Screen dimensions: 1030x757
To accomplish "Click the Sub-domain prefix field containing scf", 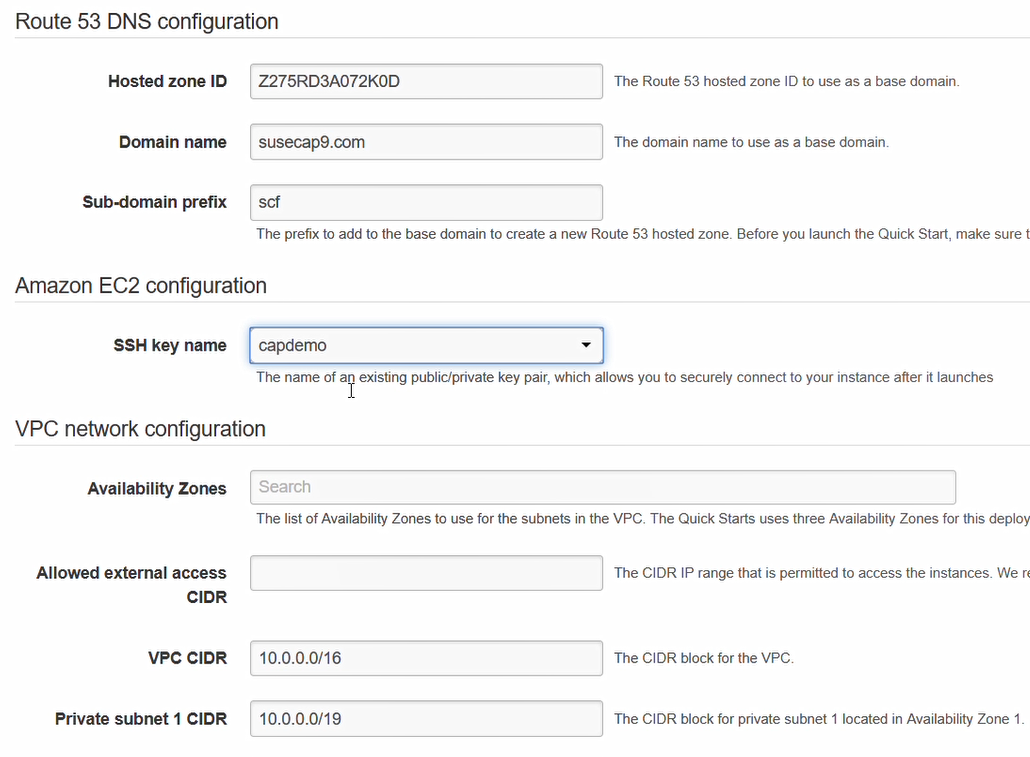I will 425,202.
